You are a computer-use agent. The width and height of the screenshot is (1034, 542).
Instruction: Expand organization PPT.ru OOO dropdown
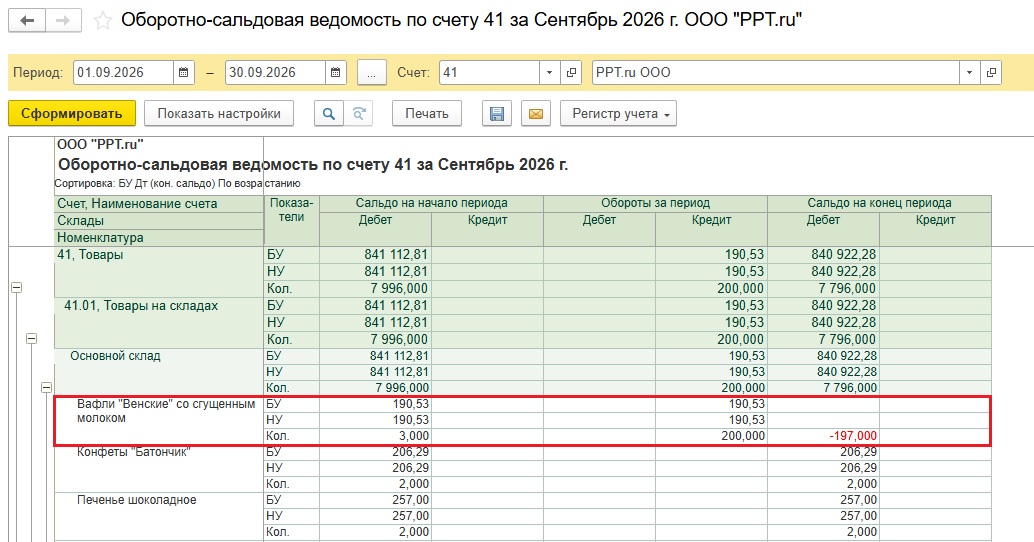969,73
